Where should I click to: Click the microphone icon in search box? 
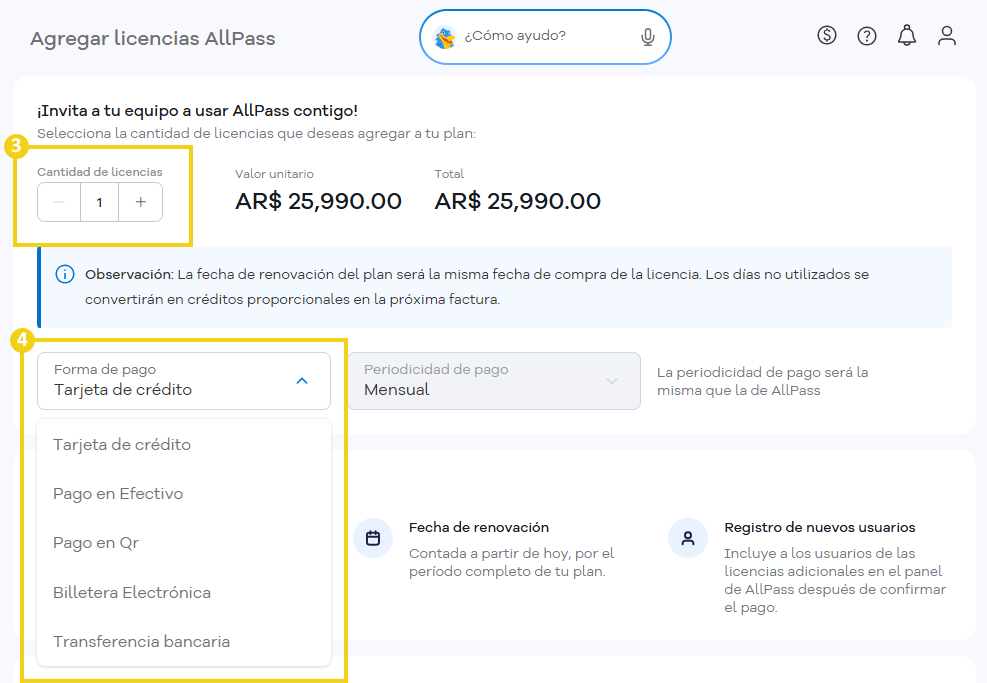[648, 37]
